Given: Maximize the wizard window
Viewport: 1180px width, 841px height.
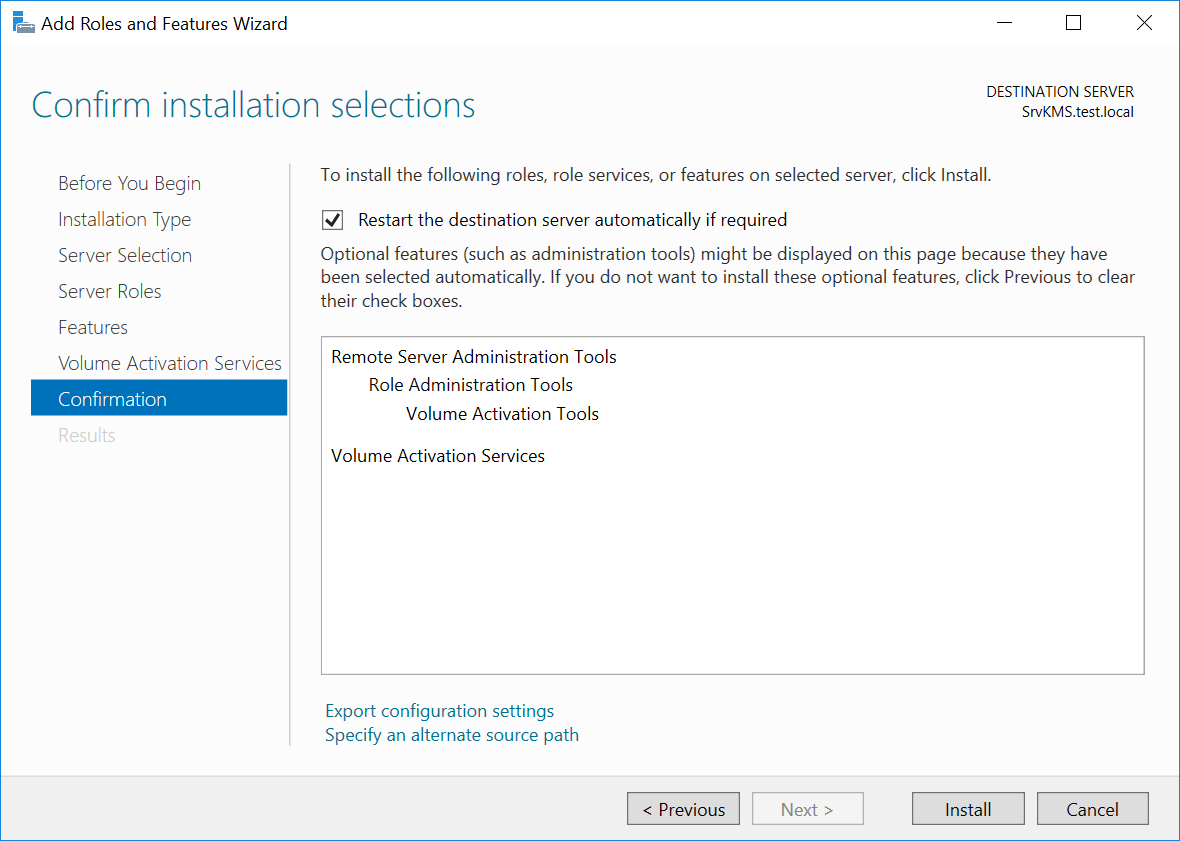Looking at the screenshot, I should click(x=1074, y=23).
